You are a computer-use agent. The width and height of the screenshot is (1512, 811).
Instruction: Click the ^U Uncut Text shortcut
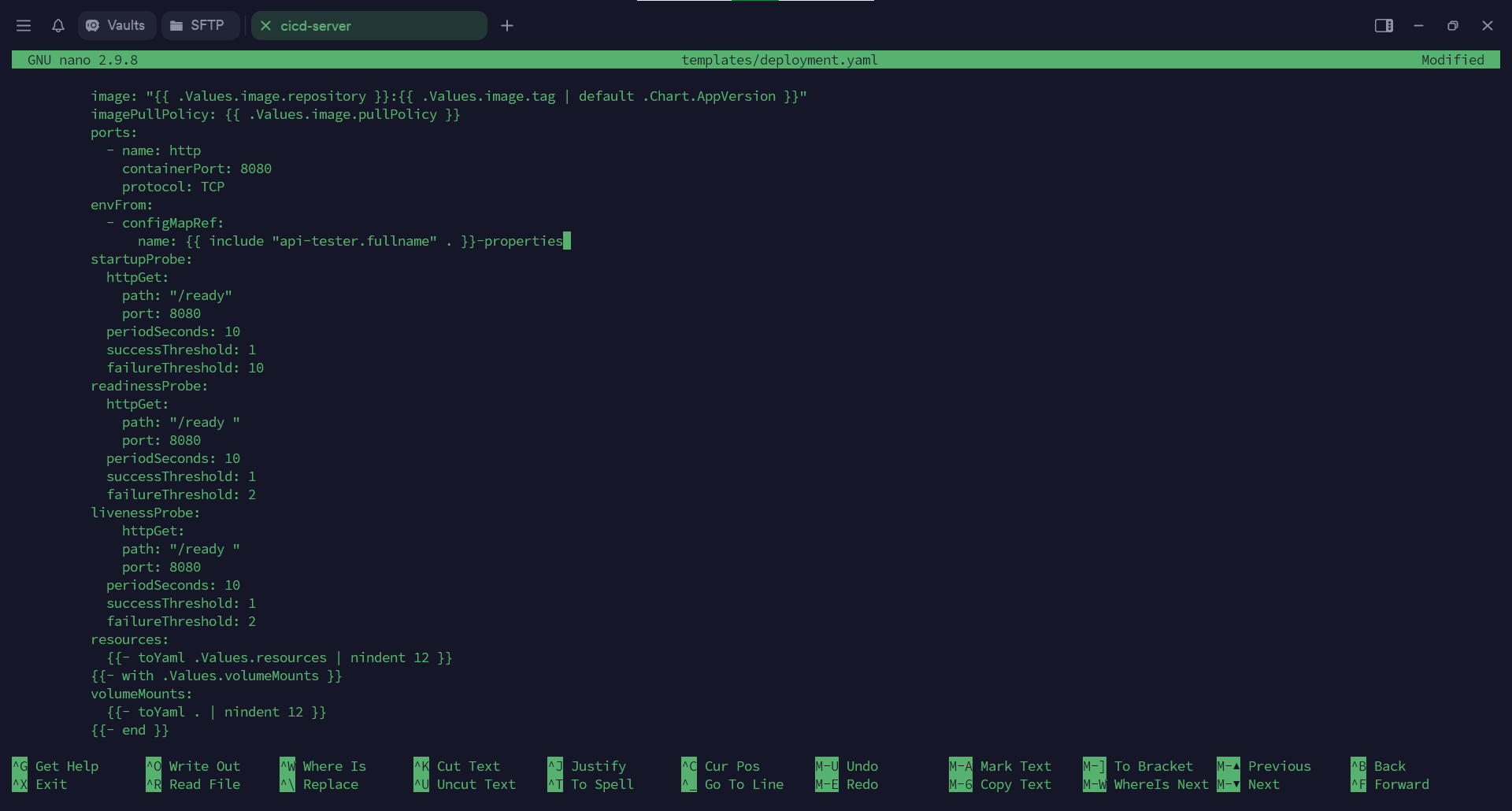tap(465, 784)
